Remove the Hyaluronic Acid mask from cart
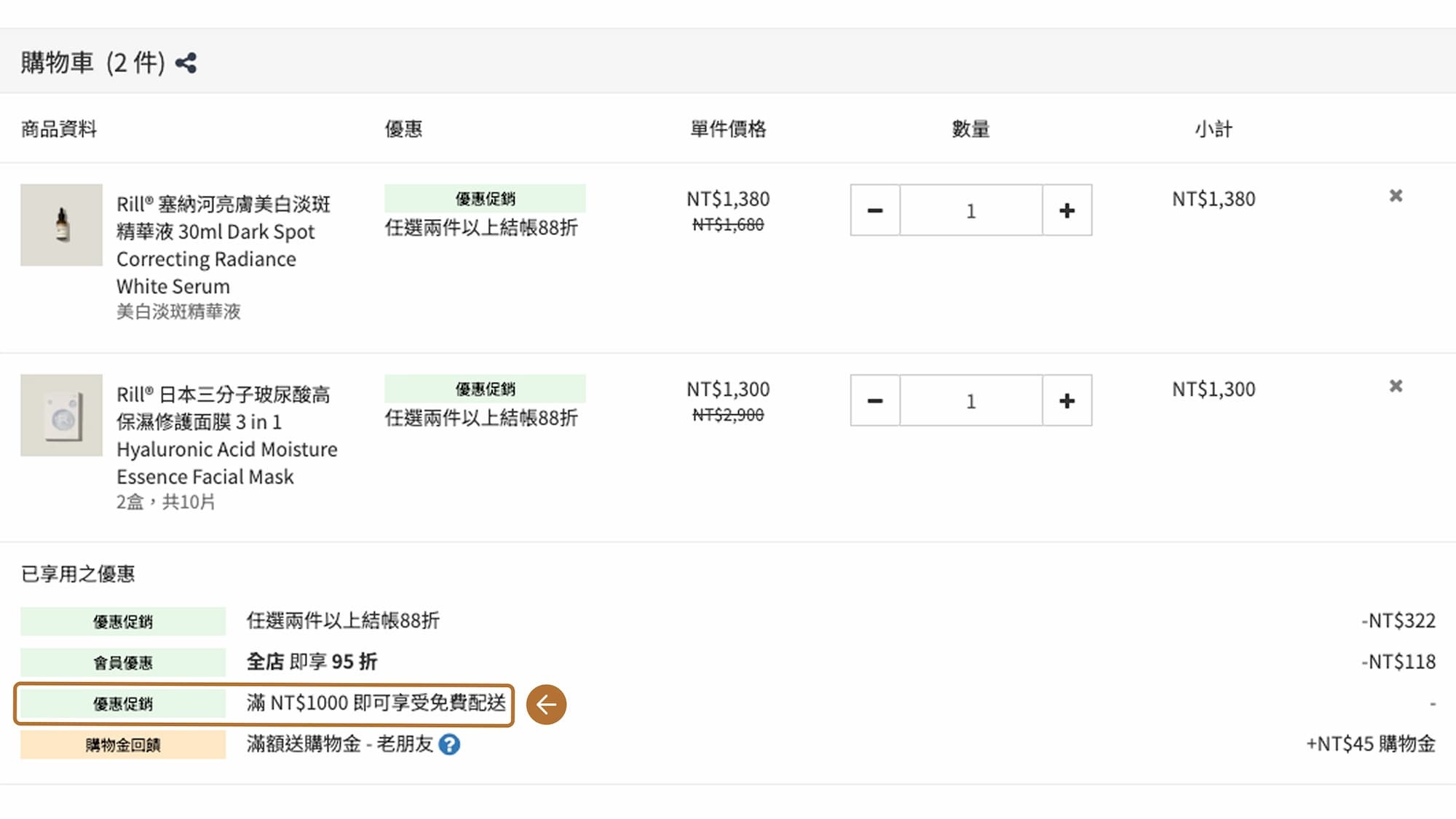 (1396, 386)
